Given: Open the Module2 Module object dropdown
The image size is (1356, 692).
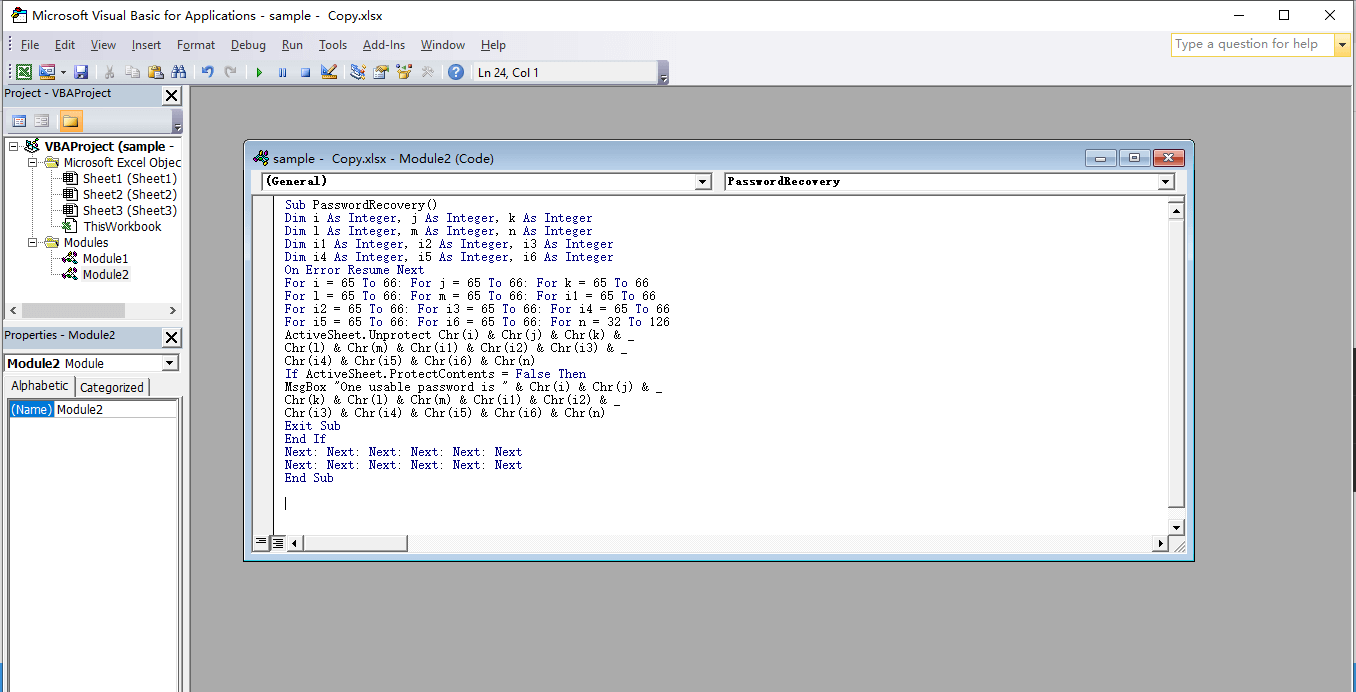Looking at the screenshot, I should click(x=170, y=363).
